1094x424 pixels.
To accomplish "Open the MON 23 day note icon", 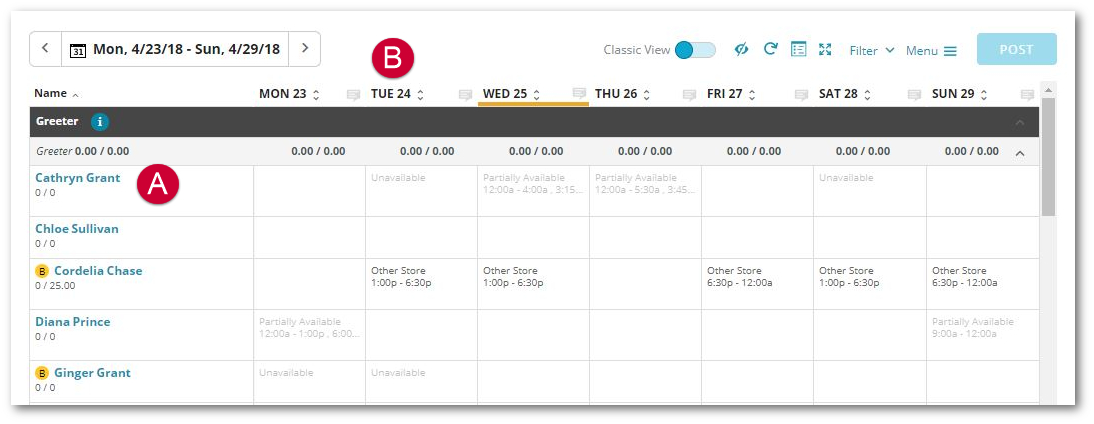I will point(354,95).
